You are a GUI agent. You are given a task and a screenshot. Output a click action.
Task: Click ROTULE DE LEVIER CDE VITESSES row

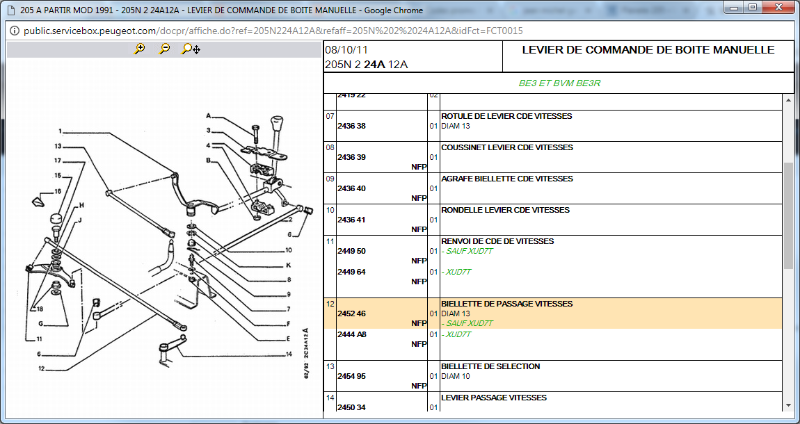[554, 126]
